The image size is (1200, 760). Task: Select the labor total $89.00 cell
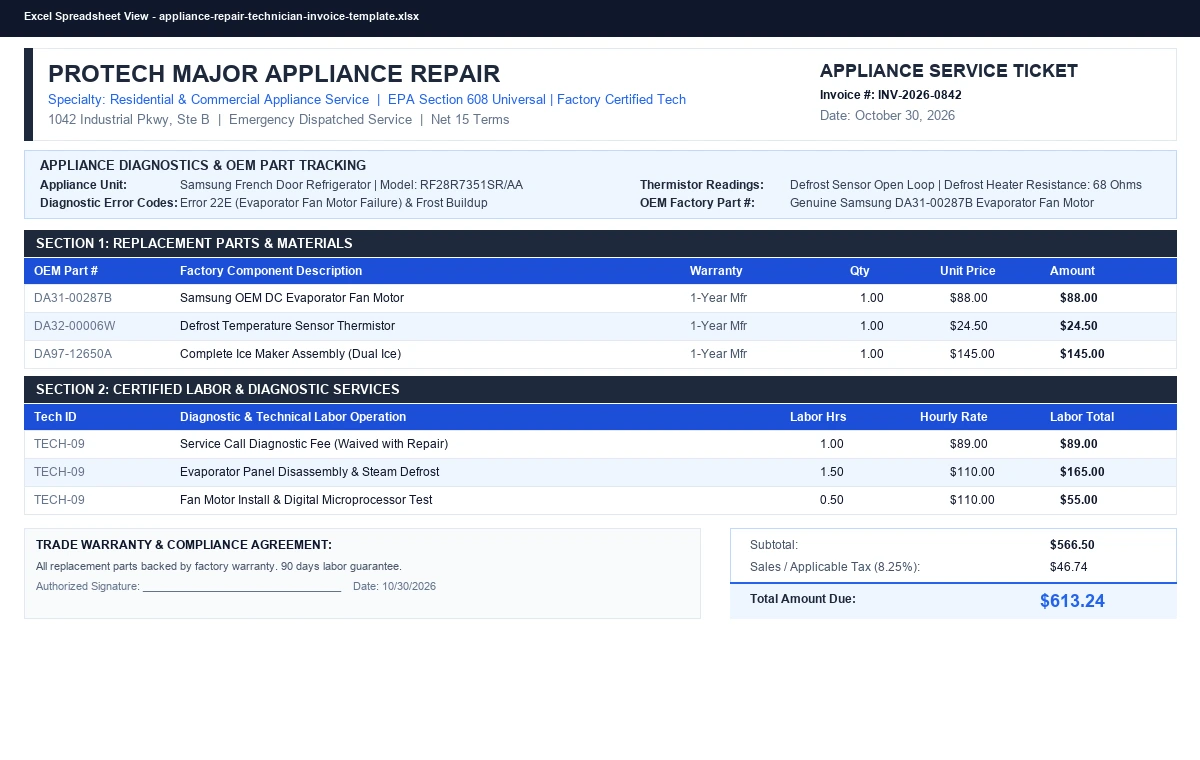1079,444
